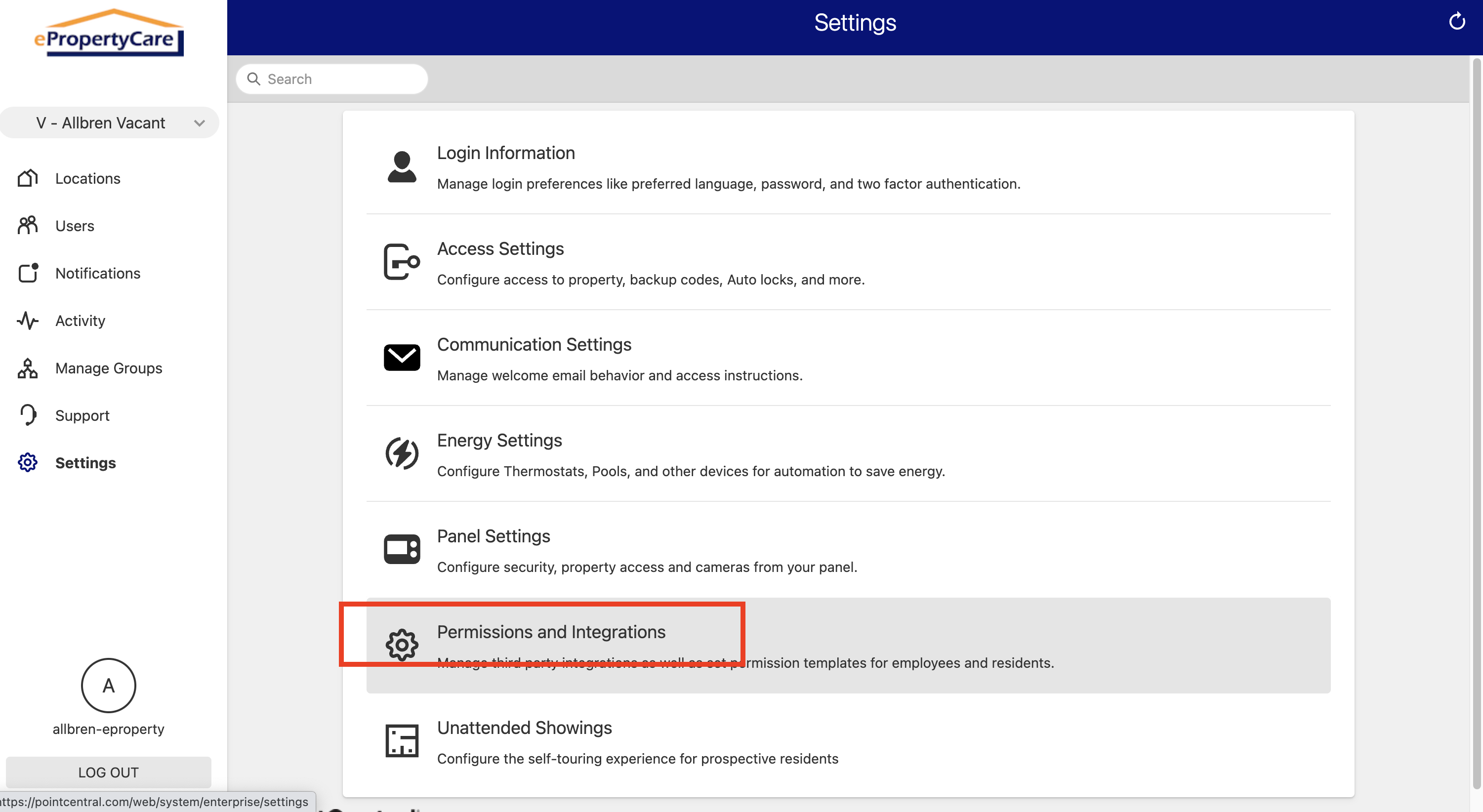Click the refresh icon in header
This screenshot has height=812, width=1483.
click(1456, 22)
